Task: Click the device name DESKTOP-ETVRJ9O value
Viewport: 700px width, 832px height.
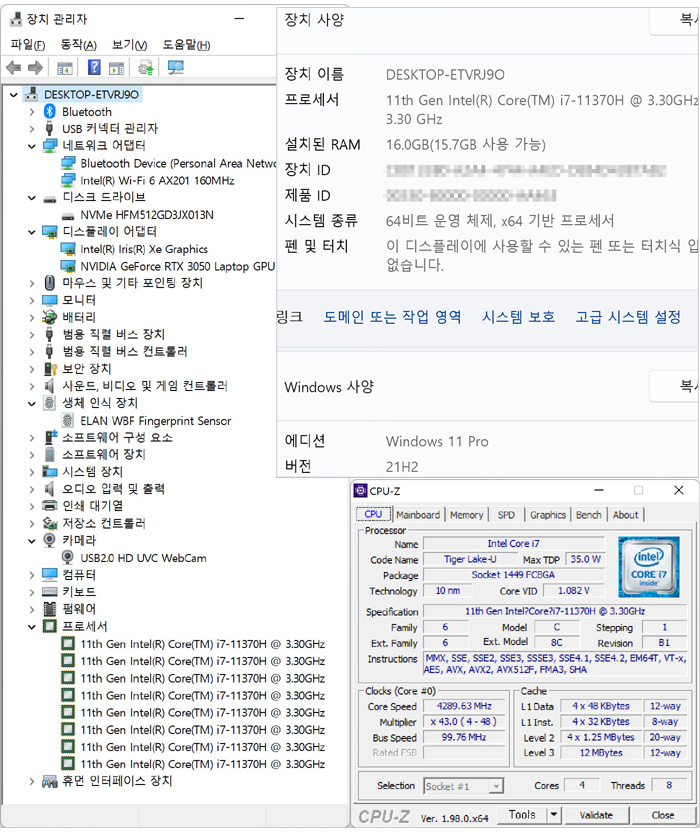Action: (445, 74)
